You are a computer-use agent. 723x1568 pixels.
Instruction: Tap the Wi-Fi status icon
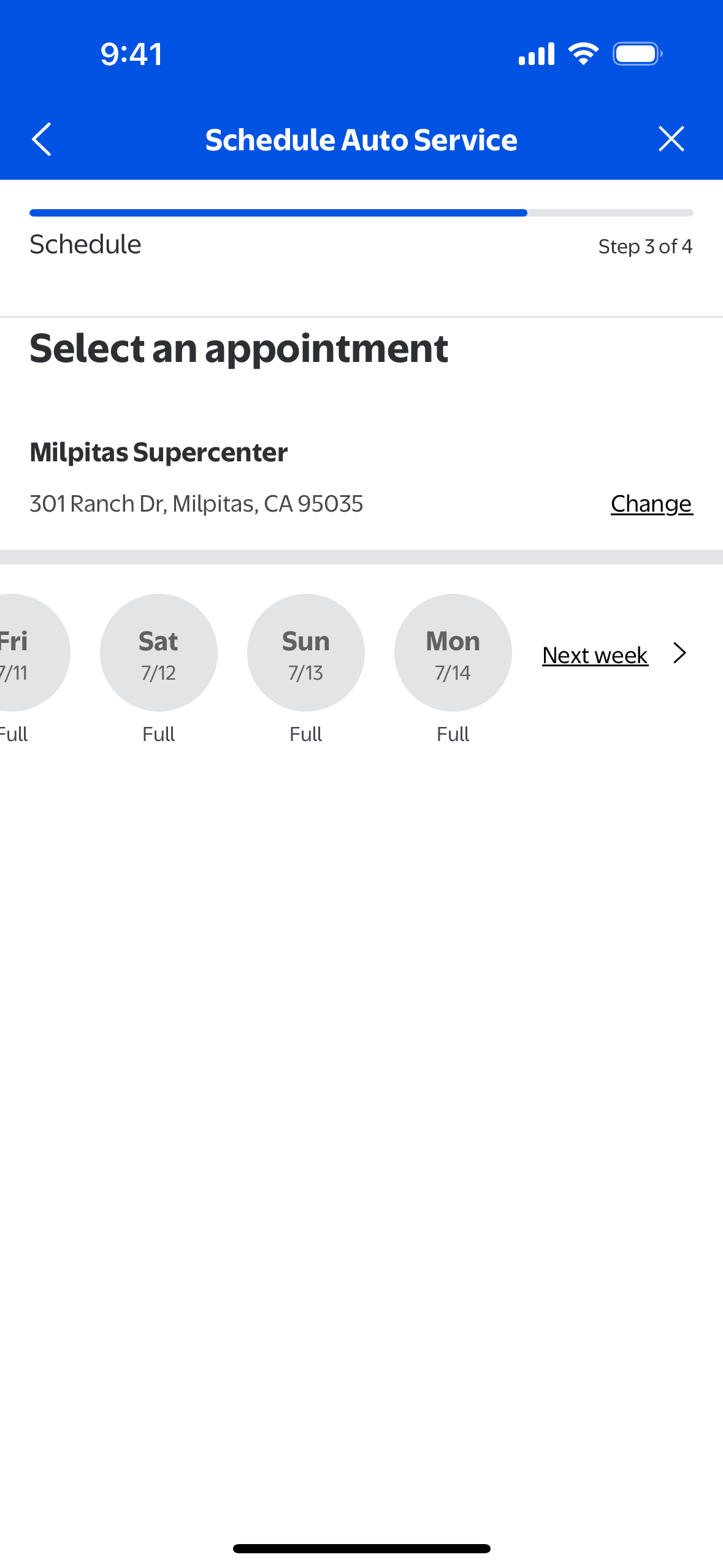click(583, 54)
